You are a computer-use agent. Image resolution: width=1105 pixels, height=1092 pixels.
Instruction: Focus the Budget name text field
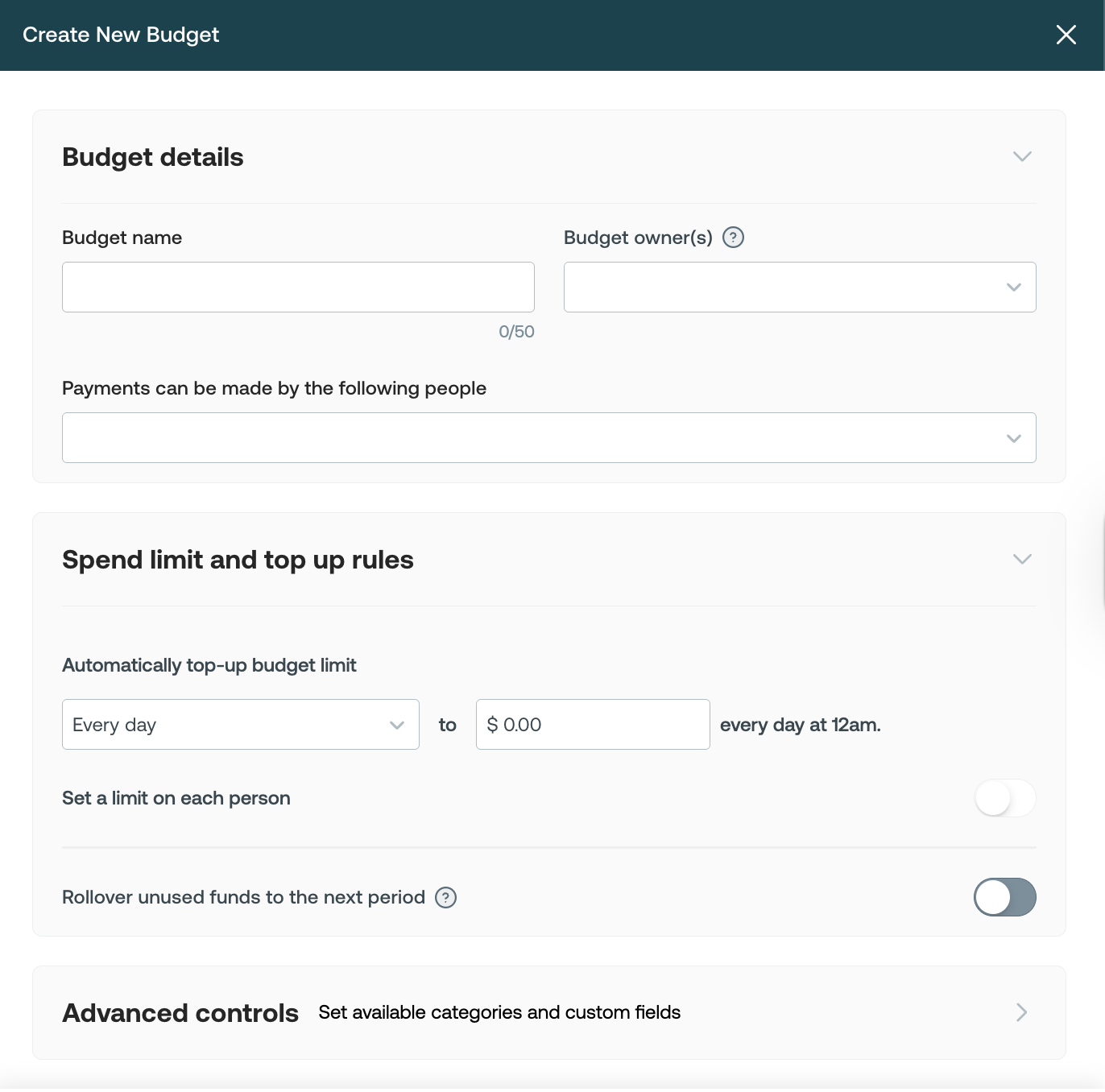[x=298, y=287]
